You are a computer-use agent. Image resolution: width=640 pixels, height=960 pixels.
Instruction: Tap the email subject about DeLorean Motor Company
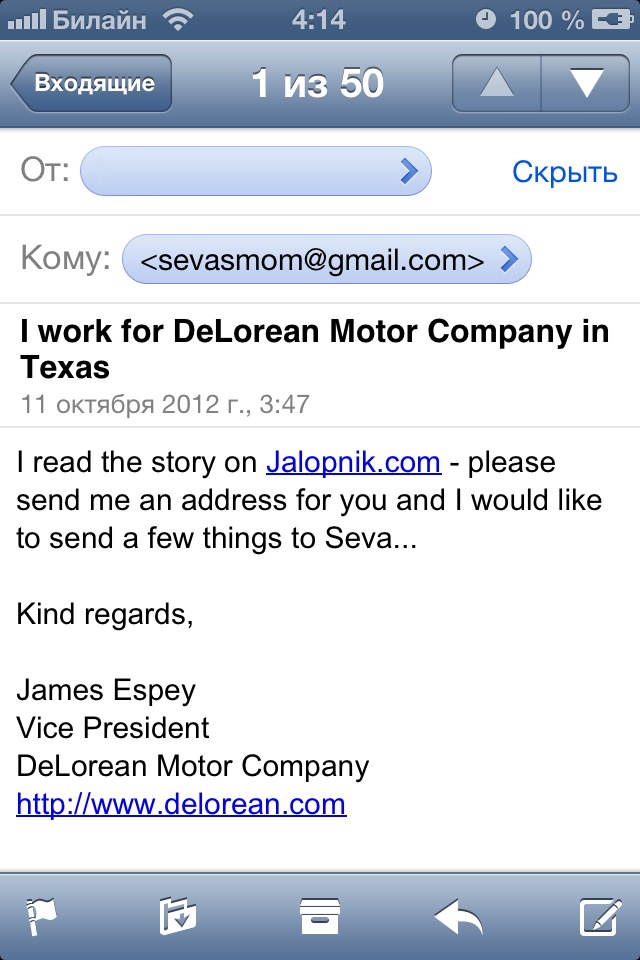[x=315, y=349]
